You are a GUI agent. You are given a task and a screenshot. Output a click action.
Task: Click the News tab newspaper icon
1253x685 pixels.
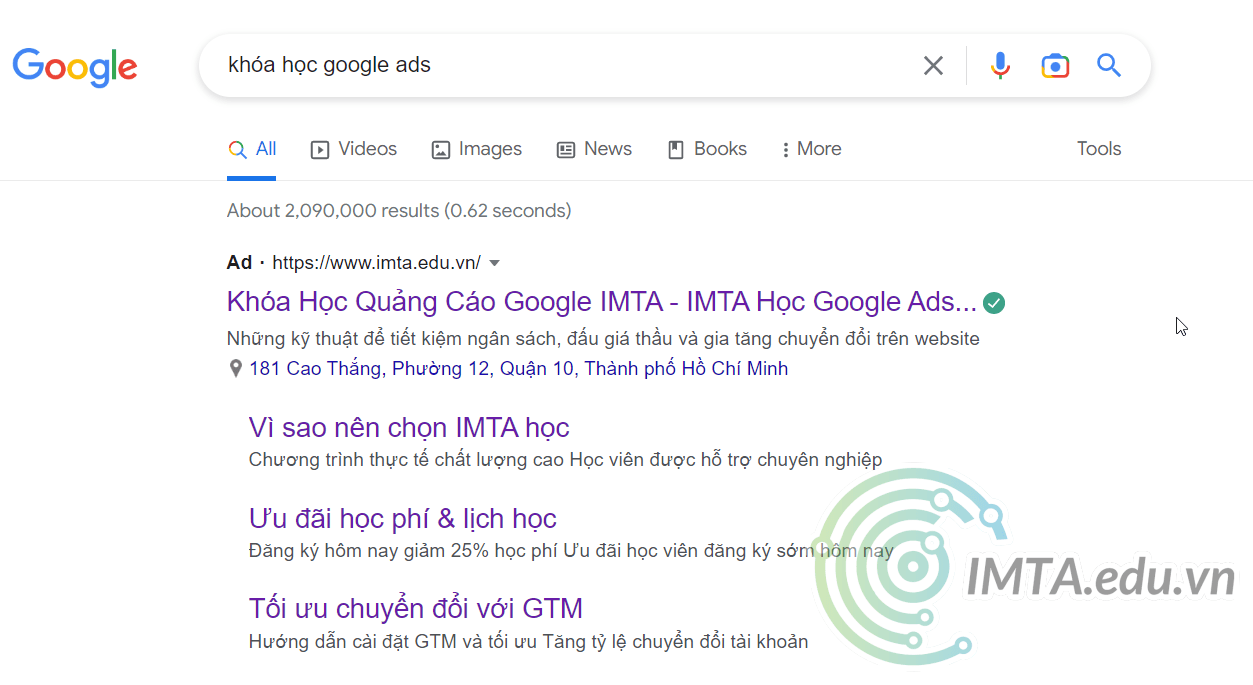[x=566, y=148]
